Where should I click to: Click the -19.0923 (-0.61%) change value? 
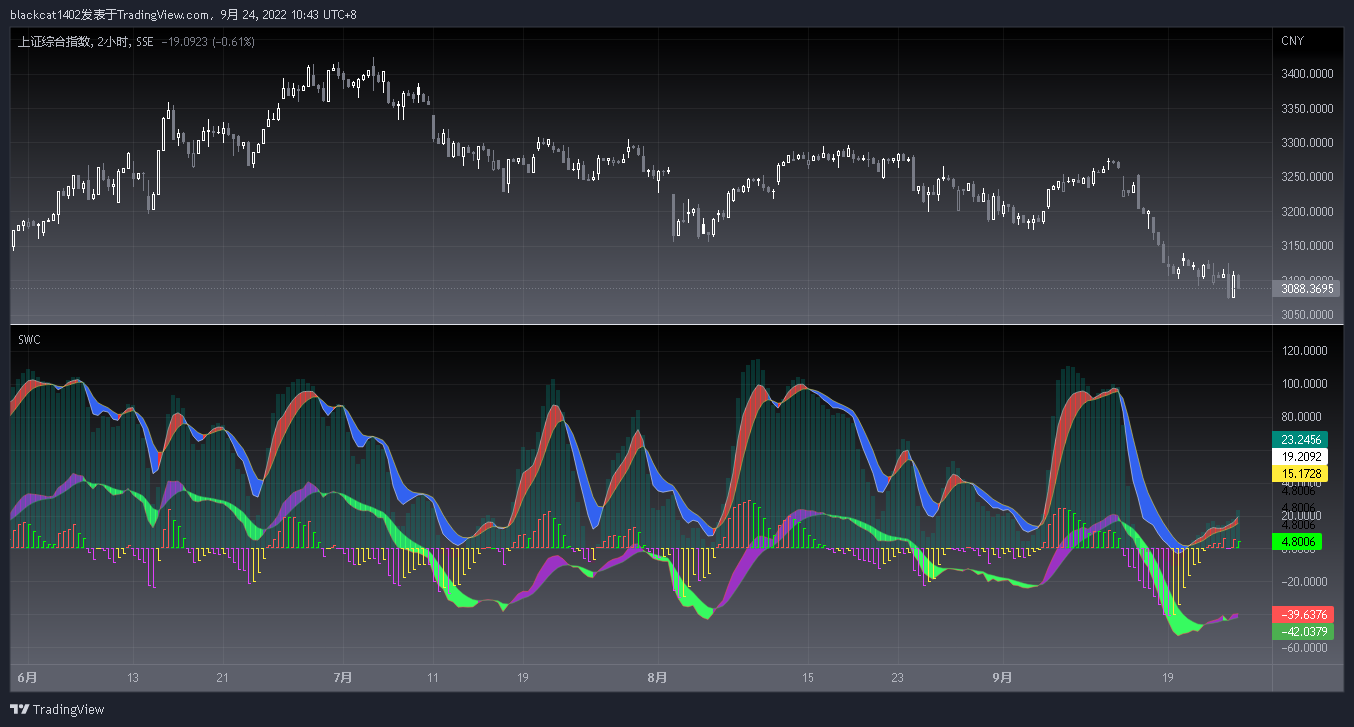pyautogui.click(x=208, y=42)
